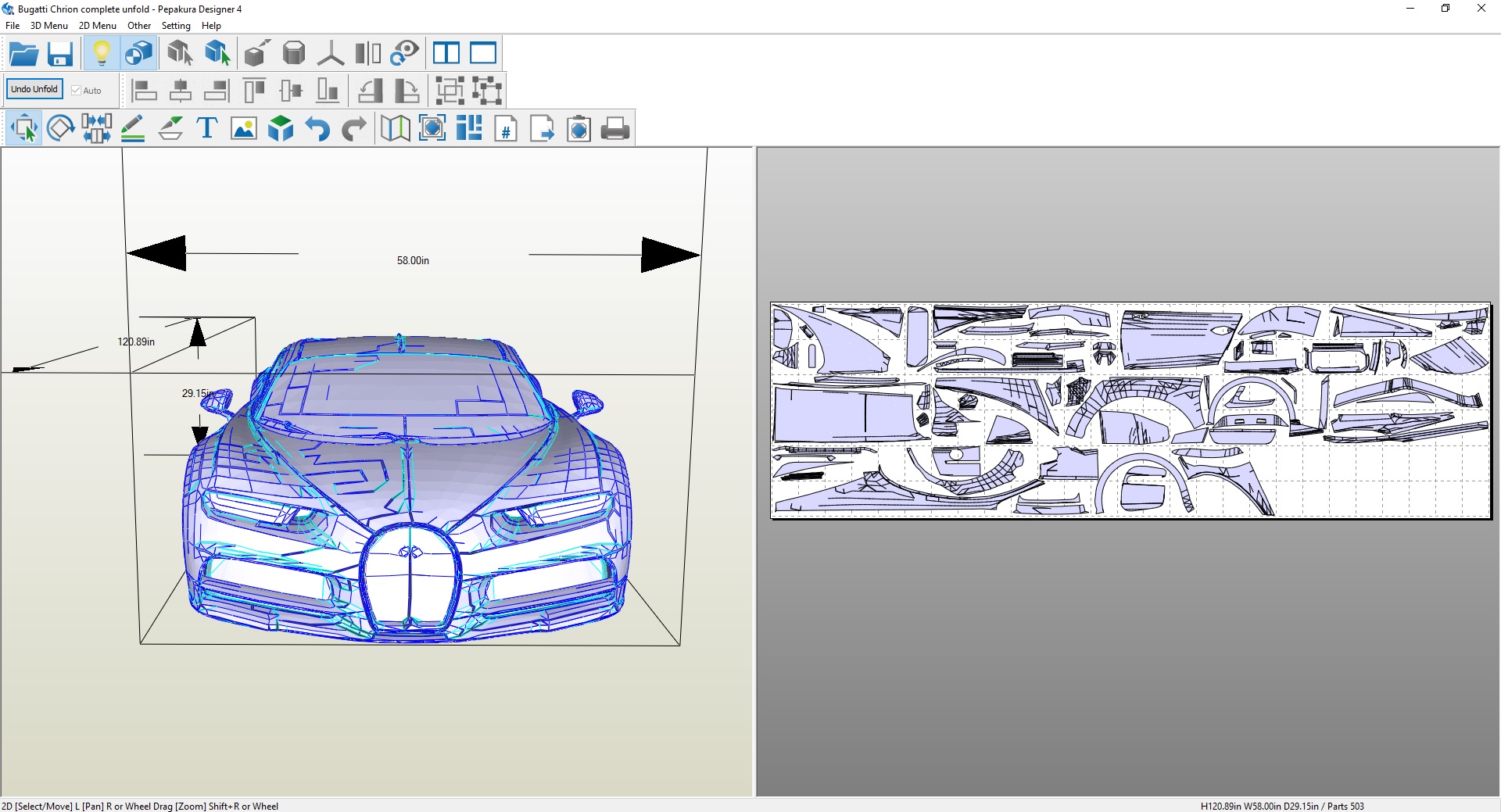The height and width of the screenshot is (812, 1501).
Task: Open the Help menu
Action: pyautogui.click(x=211, y=26)
